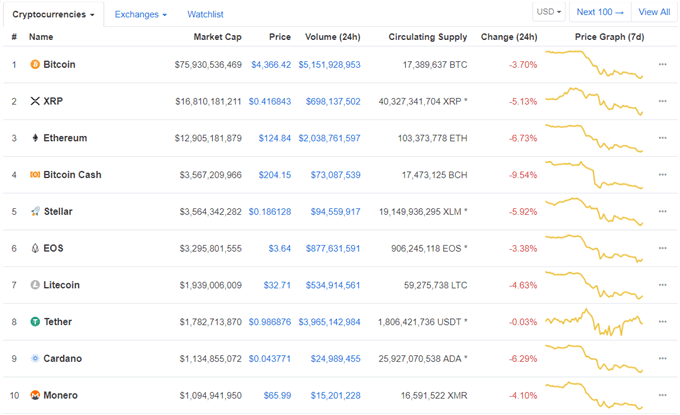Go to Next 100 cryptocurrencies
680x415 pixels.
600,12
